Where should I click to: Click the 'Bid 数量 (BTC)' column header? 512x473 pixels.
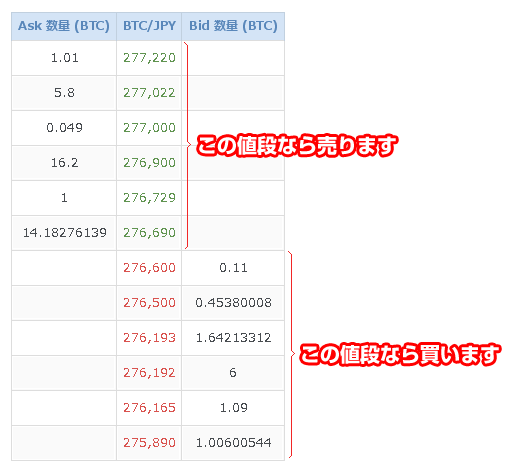point(233,26)
